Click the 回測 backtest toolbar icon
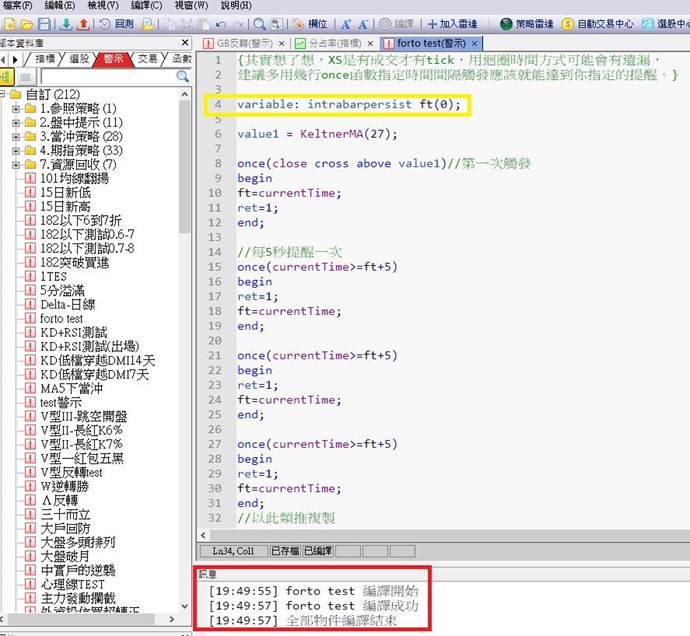This screenshot has height=636, width=690. pyautogui.click(x=115, y=23)
